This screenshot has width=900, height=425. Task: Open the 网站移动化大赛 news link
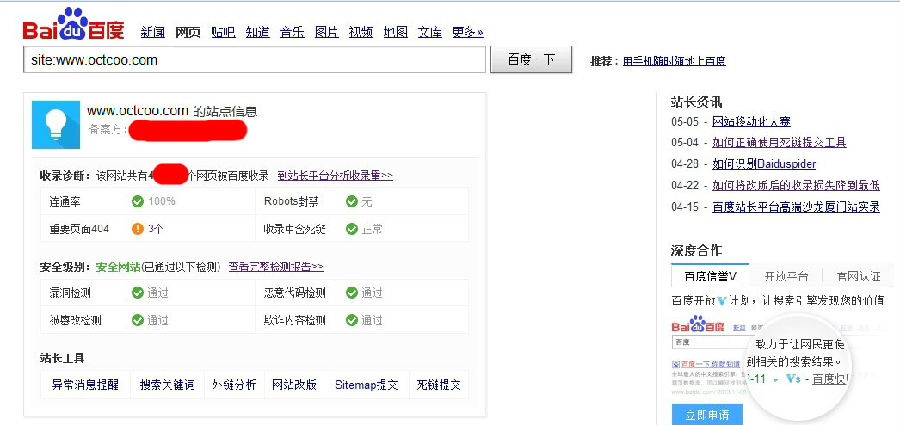pyautogui.click(x=751, y=122)
